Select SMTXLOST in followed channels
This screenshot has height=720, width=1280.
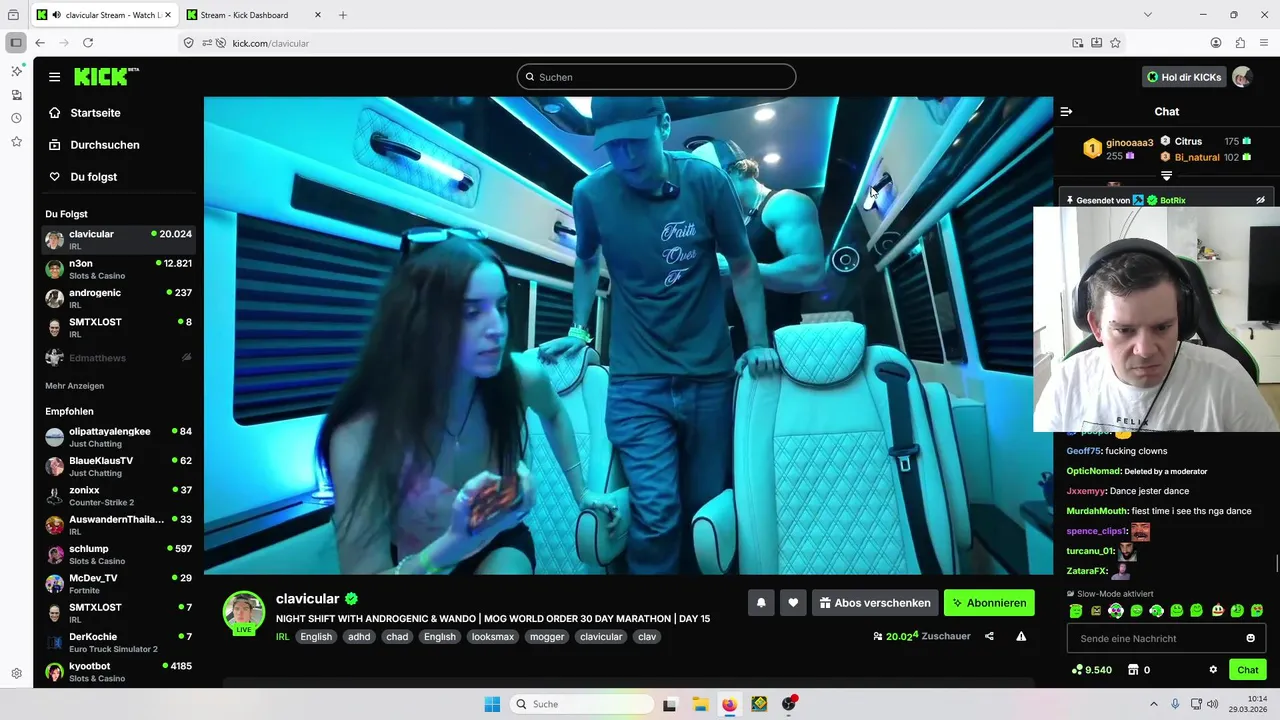coord(119,328)
